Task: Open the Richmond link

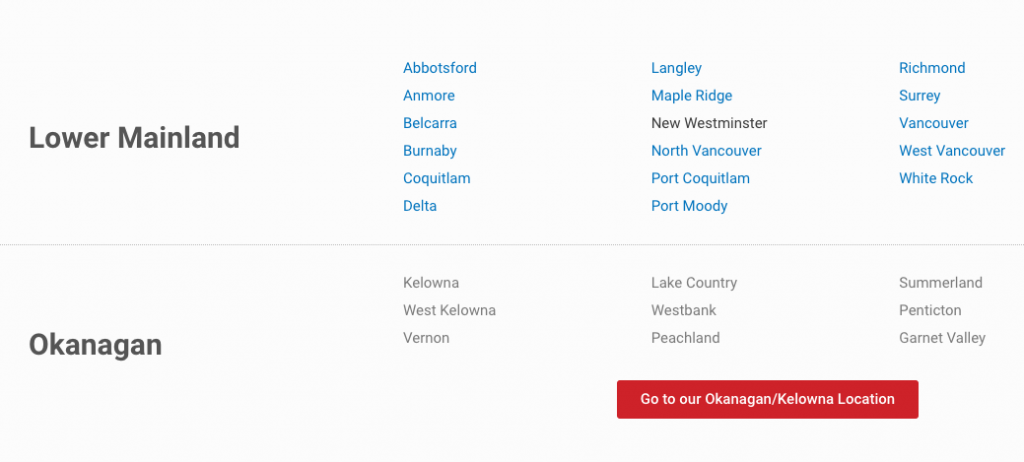Action: coord(932,68)
